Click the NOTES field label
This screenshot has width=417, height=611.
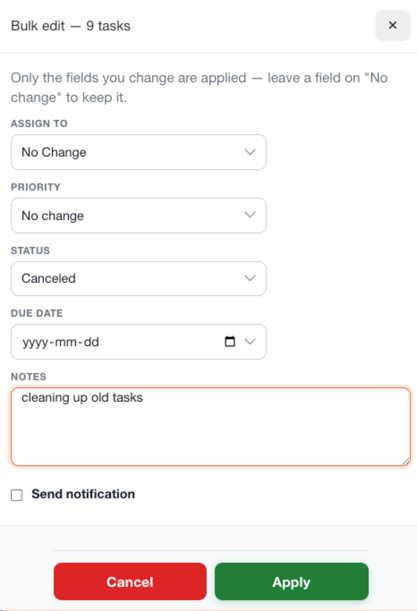tap(28, 377)
